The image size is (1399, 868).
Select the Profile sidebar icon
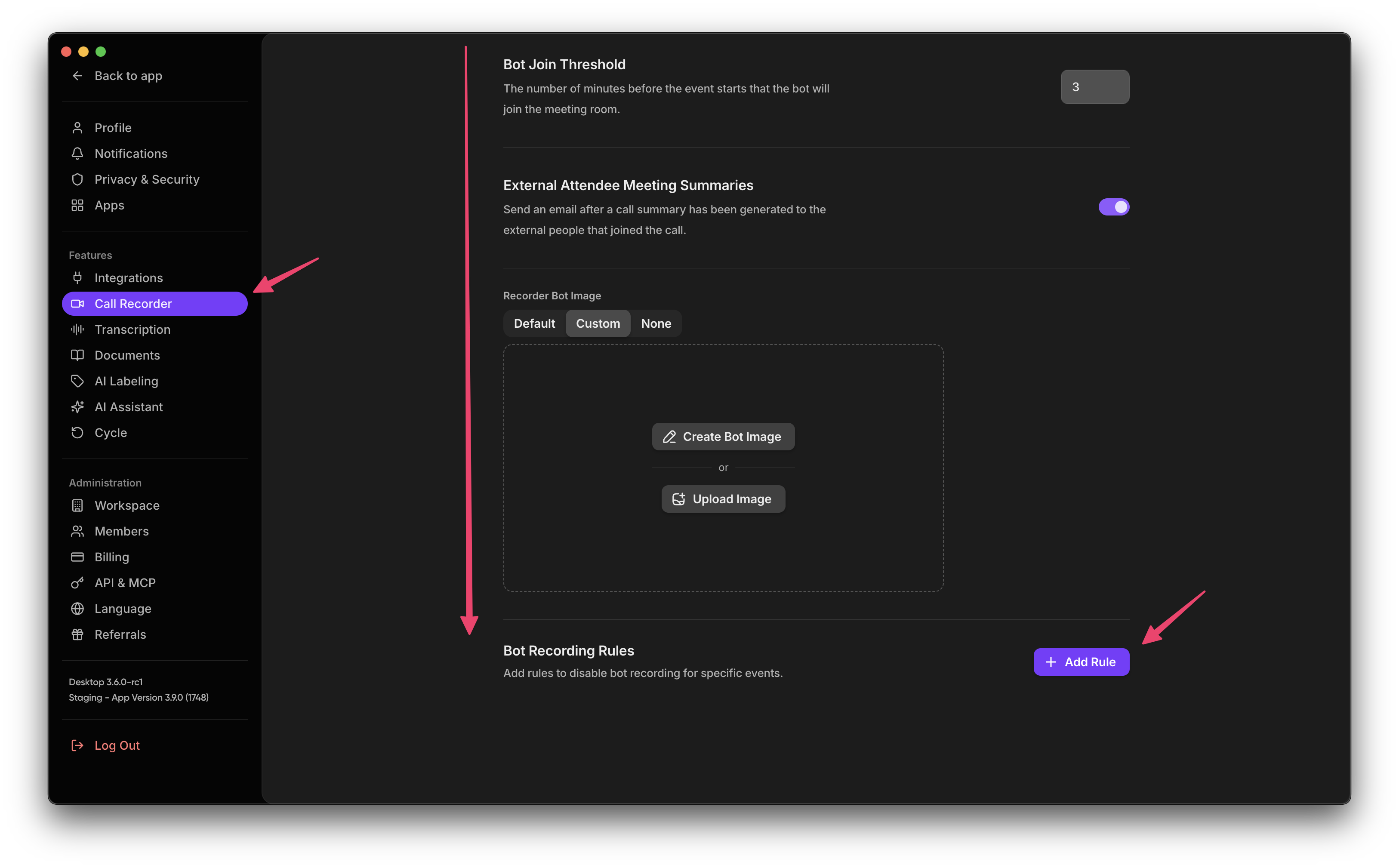point(77,127)
